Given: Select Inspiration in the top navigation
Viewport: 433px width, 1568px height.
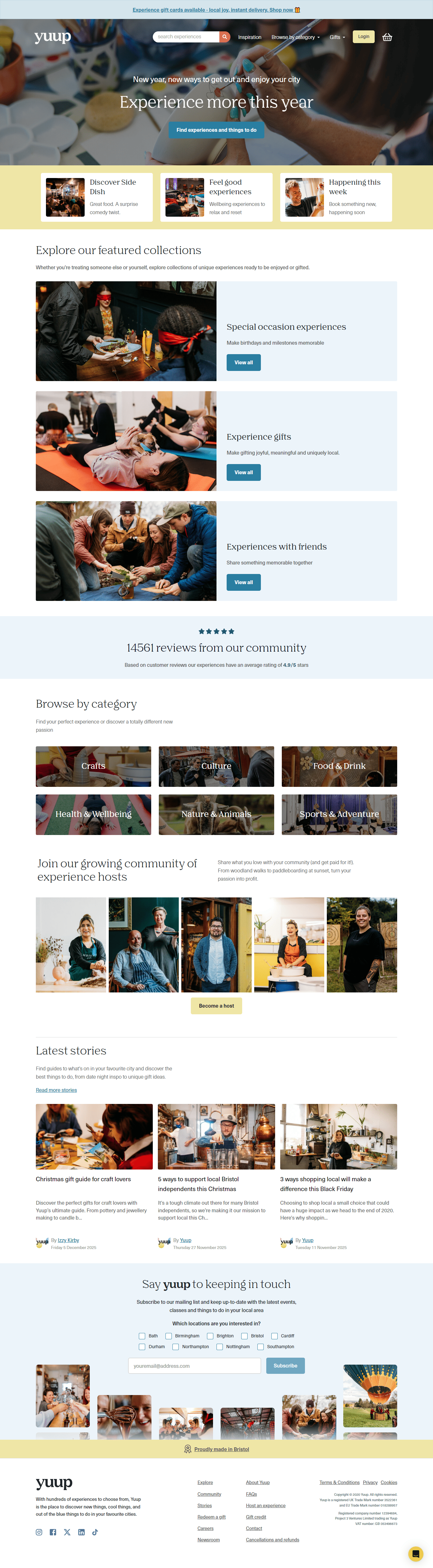Looking at the screenshot, I should point(250,37).
